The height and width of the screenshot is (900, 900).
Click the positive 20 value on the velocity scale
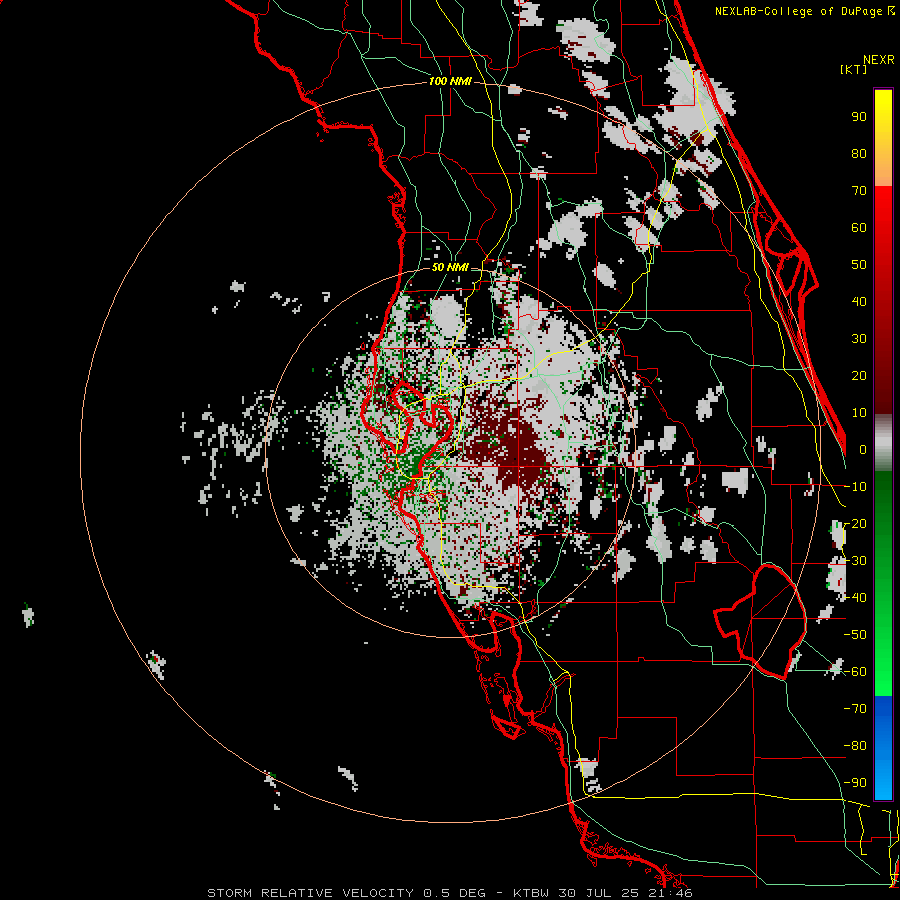(x=859, y=376)
